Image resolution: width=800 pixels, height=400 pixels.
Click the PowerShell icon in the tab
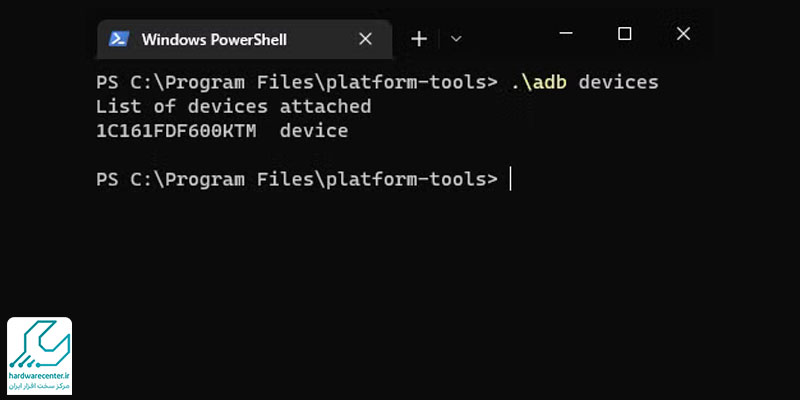pyautogui.click(x=117, y=39)
